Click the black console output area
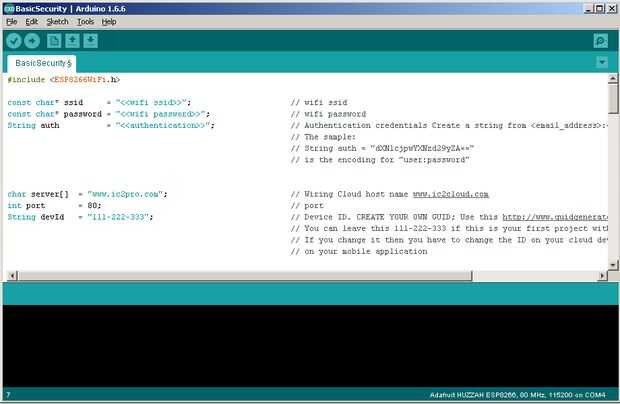620x404 pixels. click(x=310, y=346)
